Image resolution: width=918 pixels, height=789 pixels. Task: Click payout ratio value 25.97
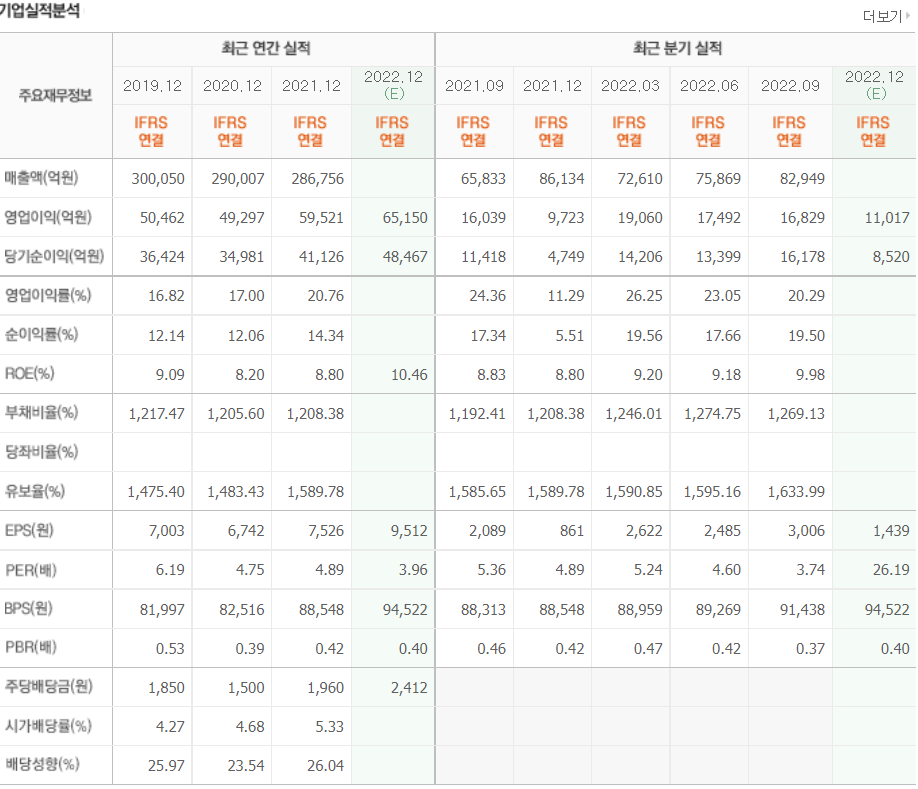pos(166,766)
